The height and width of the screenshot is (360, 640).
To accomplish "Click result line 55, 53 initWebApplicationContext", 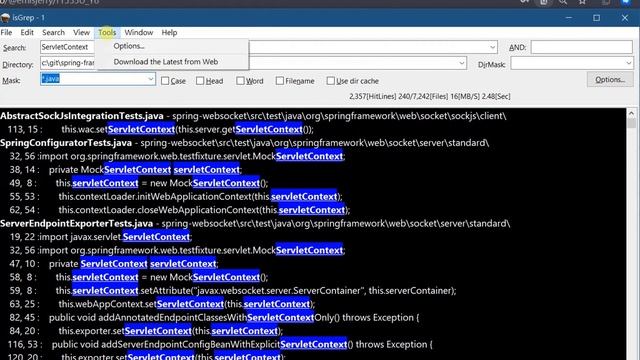I will (x=176, y=197).
